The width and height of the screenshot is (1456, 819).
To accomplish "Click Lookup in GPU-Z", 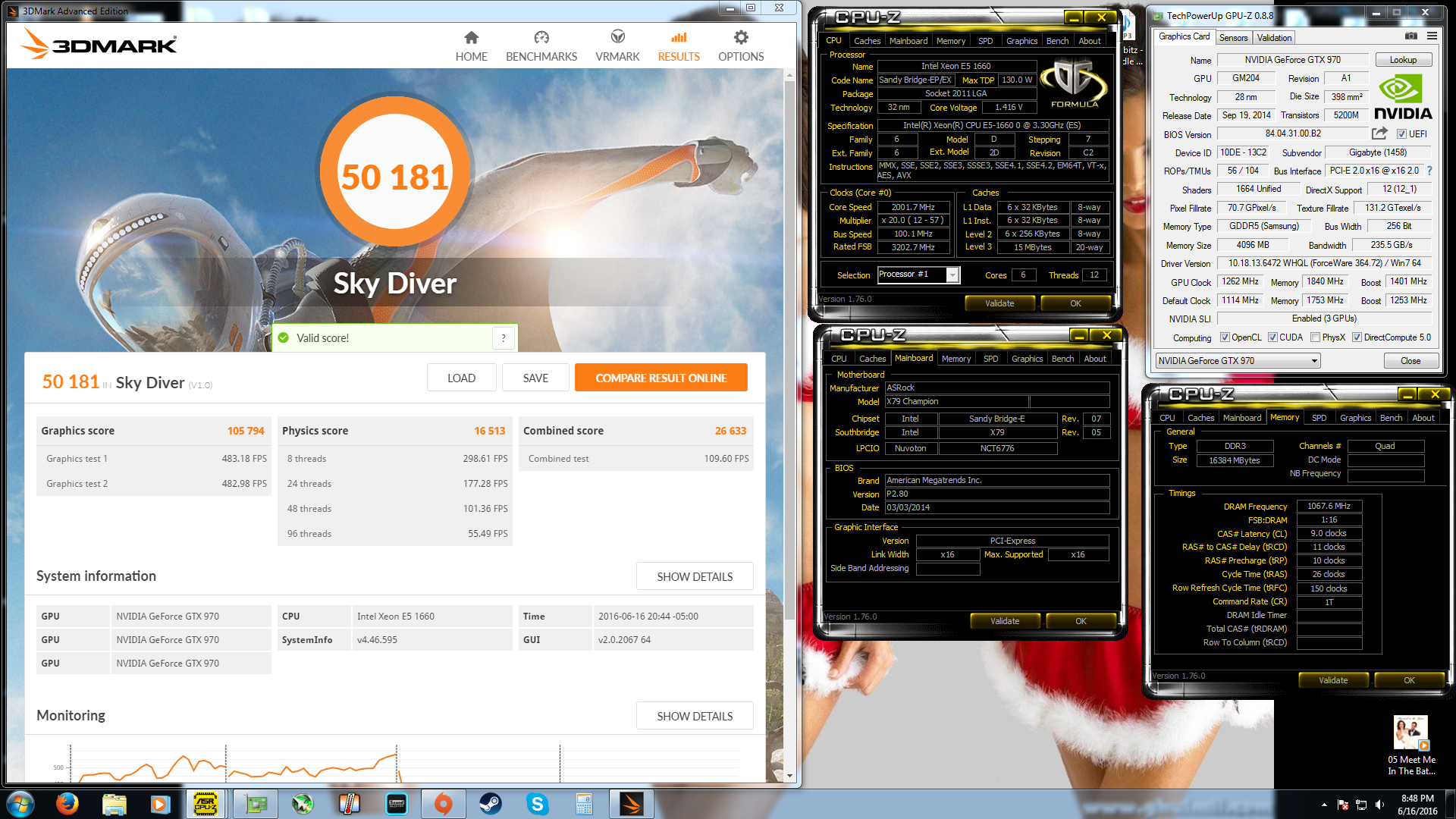I will (1403, 60).
